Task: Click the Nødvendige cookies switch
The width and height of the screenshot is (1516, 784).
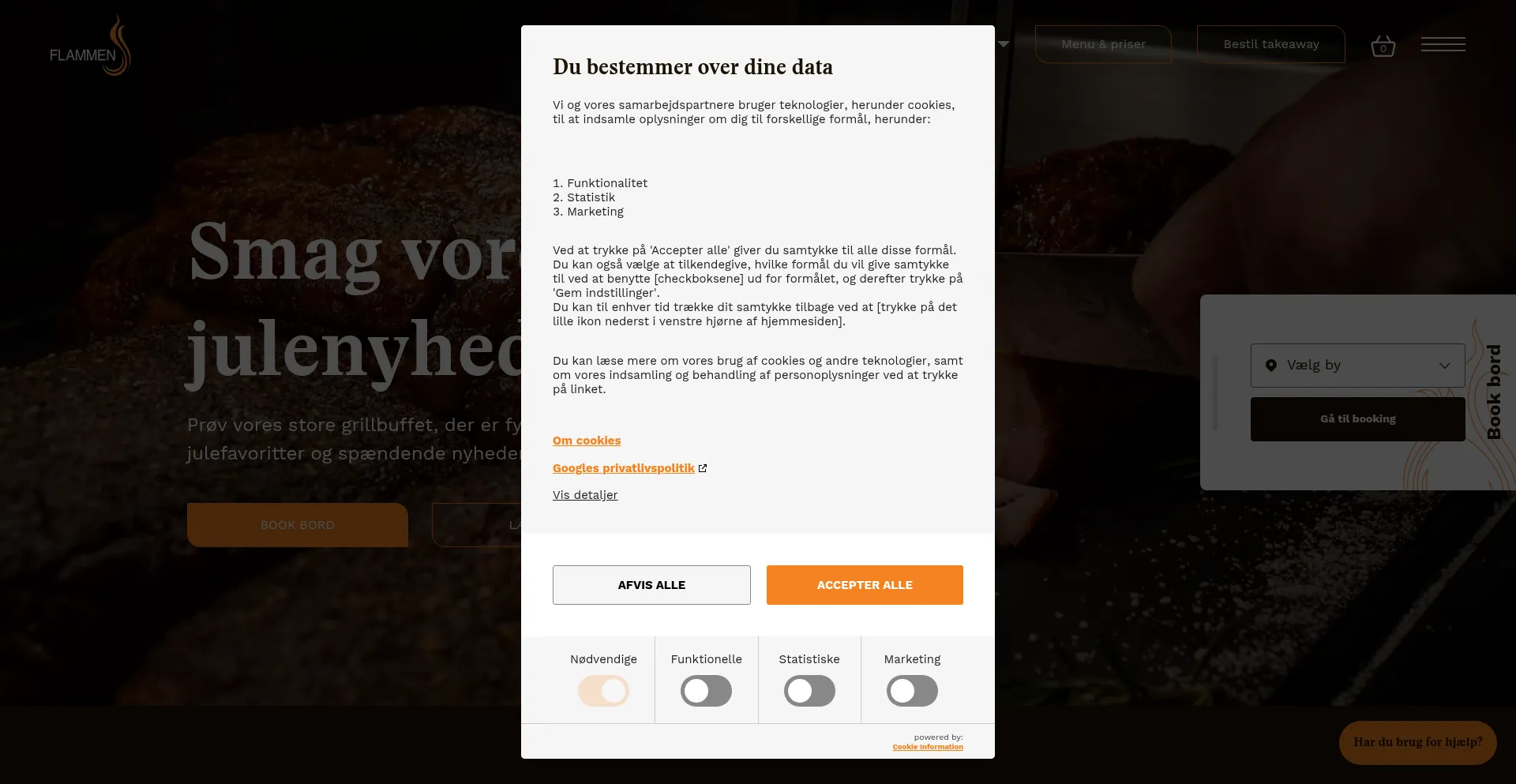Action: [603, 691]
